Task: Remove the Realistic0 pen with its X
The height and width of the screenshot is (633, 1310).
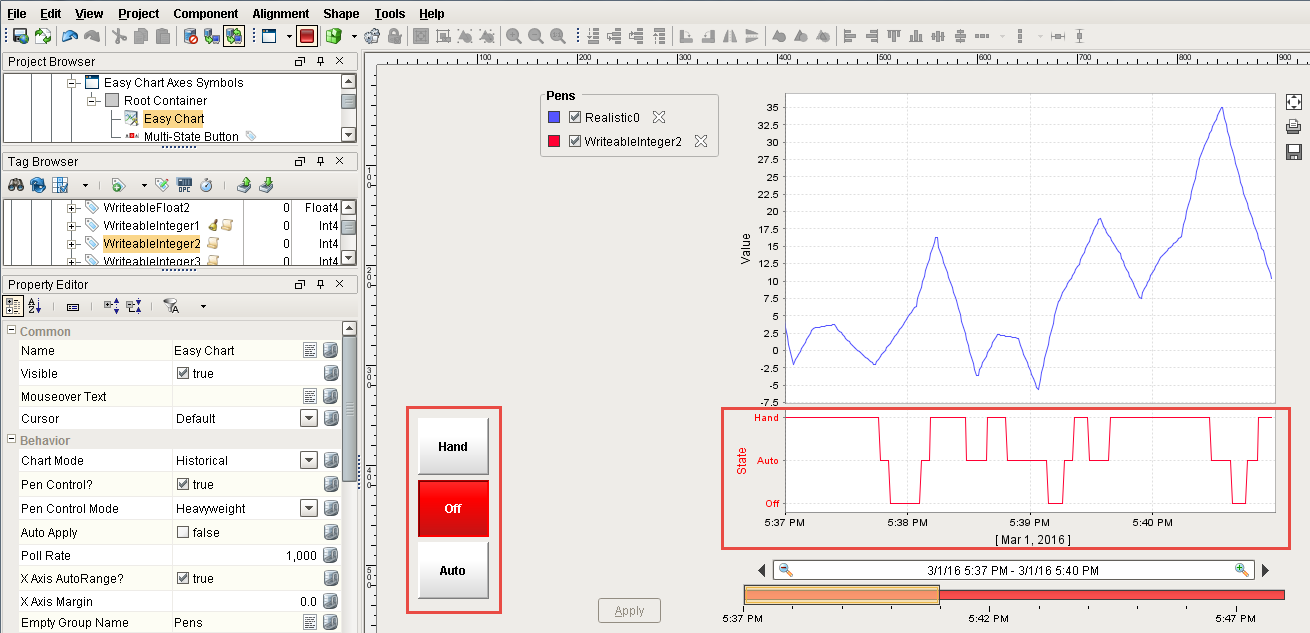Action: tap(659, 117)
